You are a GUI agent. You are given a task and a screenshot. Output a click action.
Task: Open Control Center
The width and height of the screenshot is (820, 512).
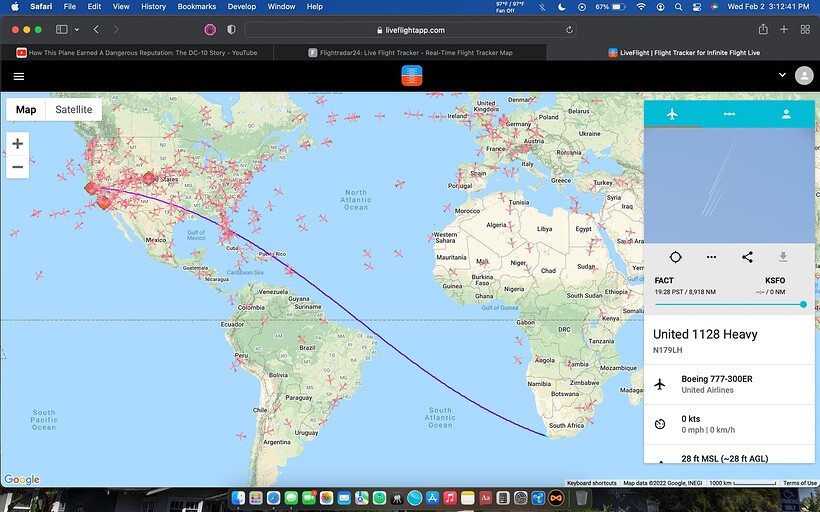(x=697, y=7)
